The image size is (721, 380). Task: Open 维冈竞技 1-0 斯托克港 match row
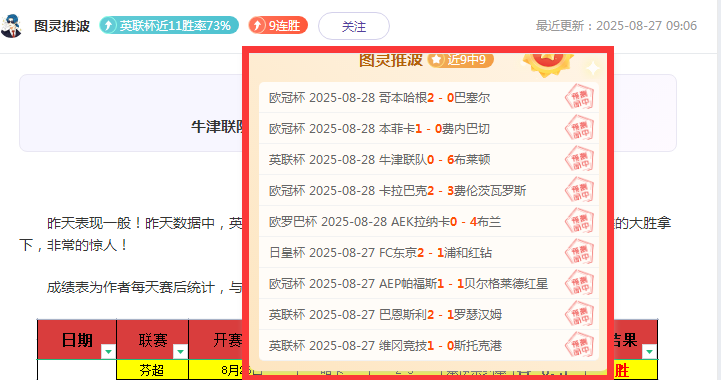(x=429, y=345)
